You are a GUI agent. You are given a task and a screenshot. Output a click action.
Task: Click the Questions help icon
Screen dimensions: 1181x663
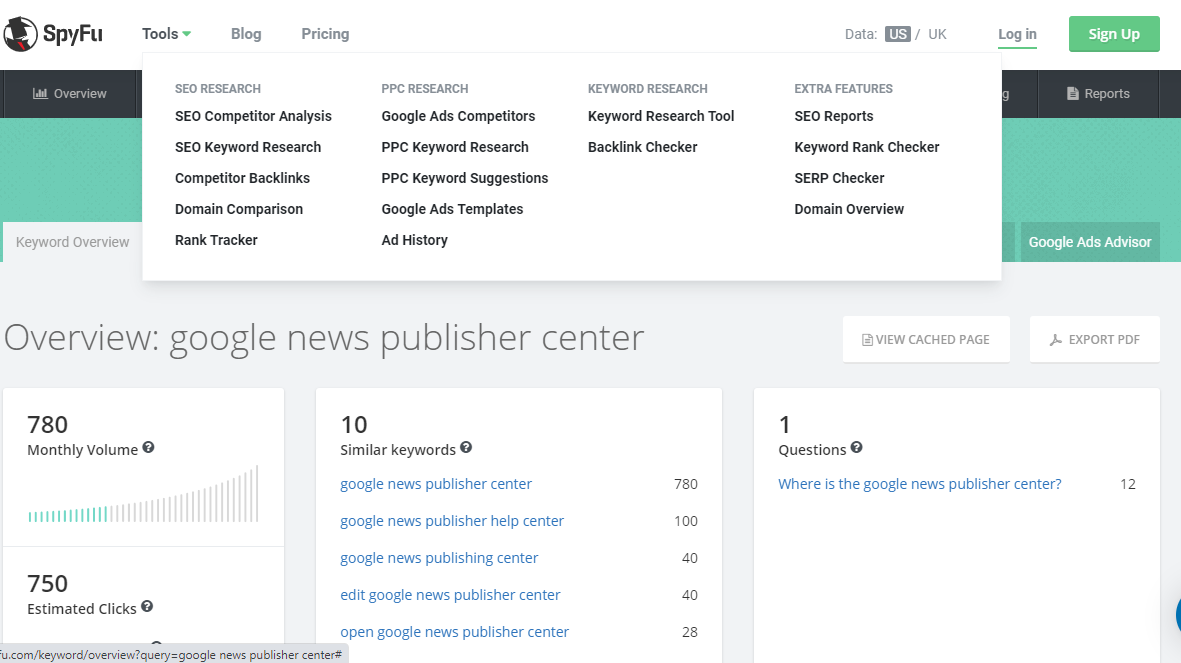[x=856, y=448]
